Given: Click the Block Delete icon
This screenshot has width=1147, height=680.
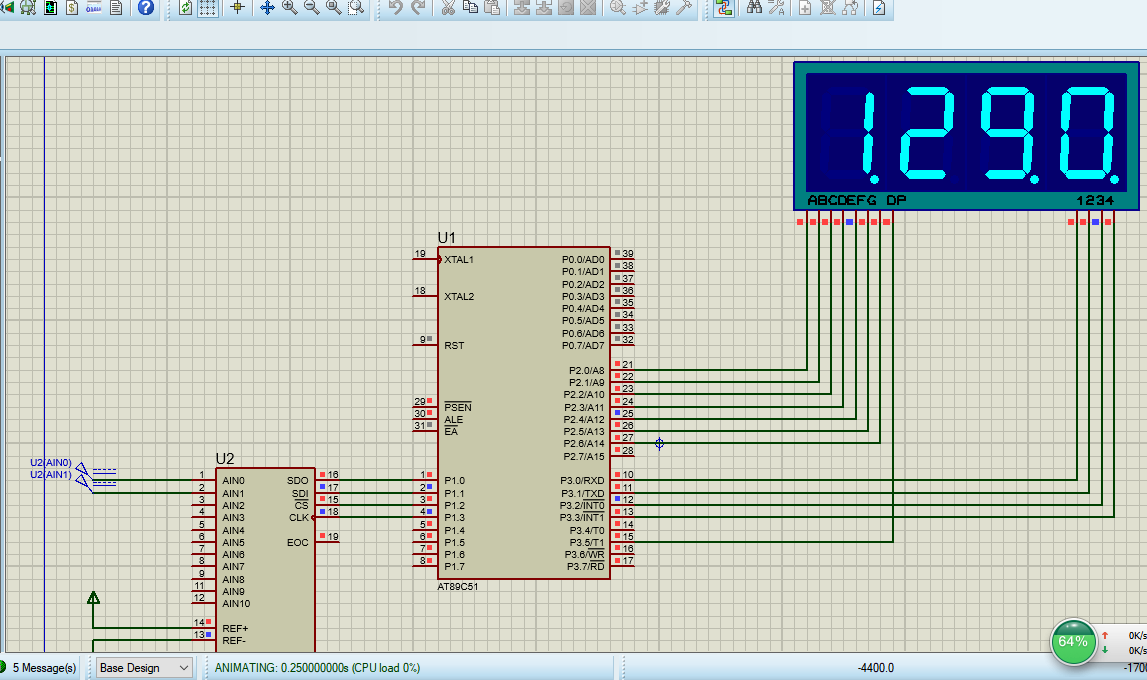Looking at the screenshot, I should coord(587,8).
